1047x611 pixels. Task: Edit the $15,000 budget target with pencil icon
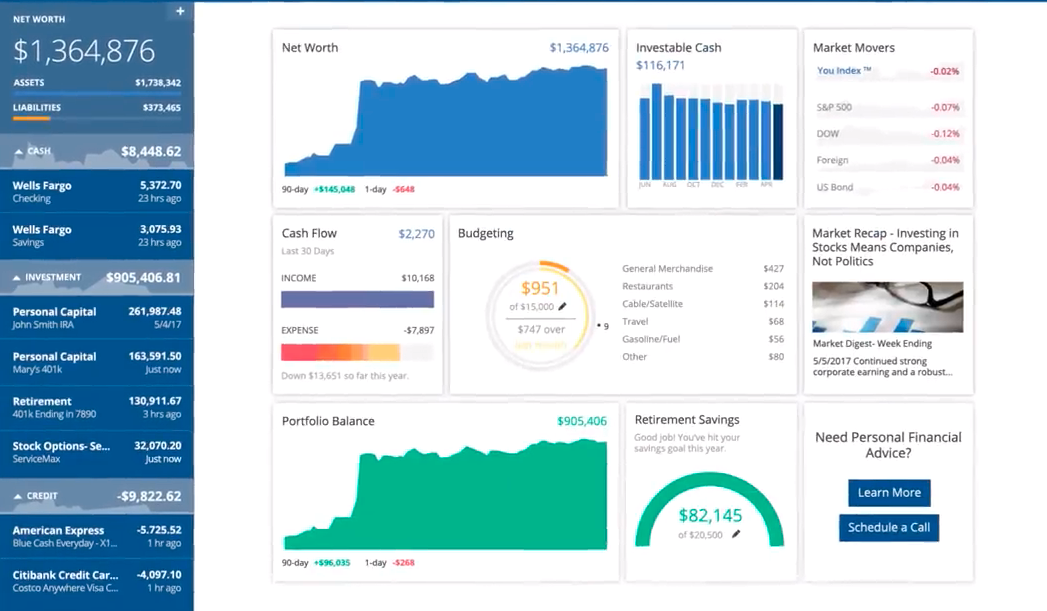pyautogui.click(x=562, y=307)
